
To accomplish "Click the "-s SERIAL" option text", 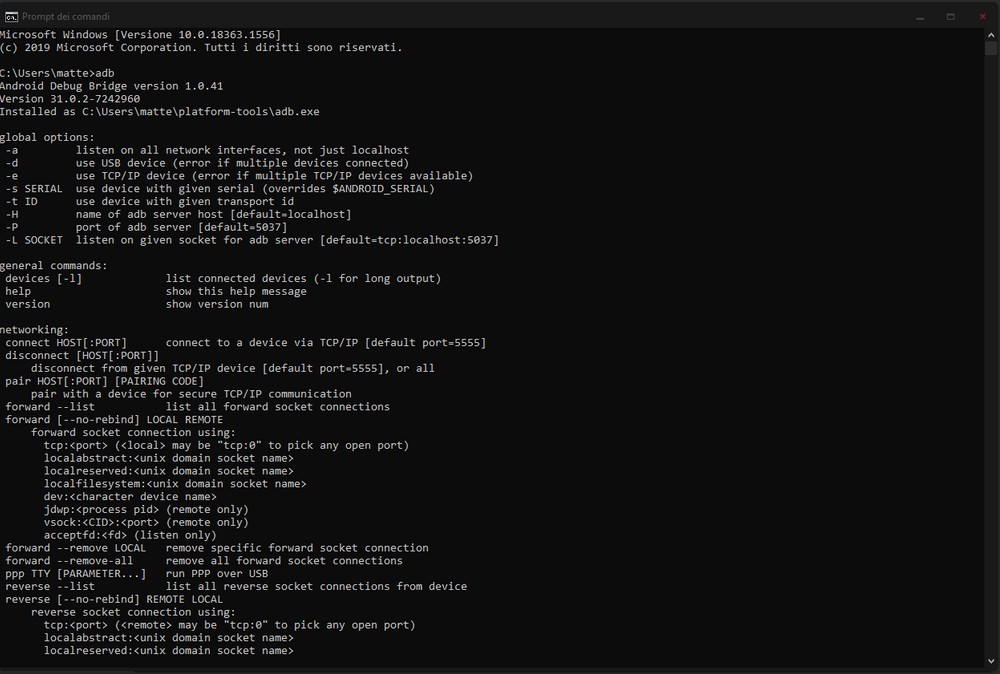I will [34, 188].
